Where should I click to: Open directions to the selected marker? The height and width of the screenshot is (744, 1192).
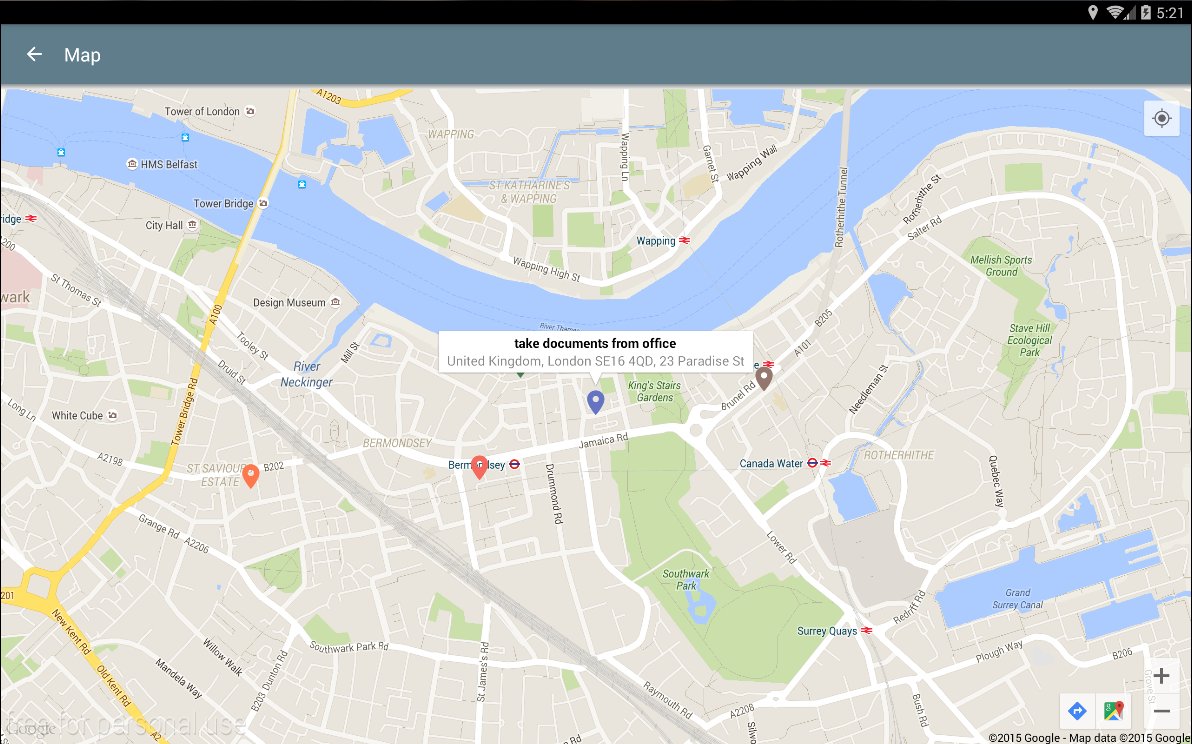click(x=1077, y=711)
